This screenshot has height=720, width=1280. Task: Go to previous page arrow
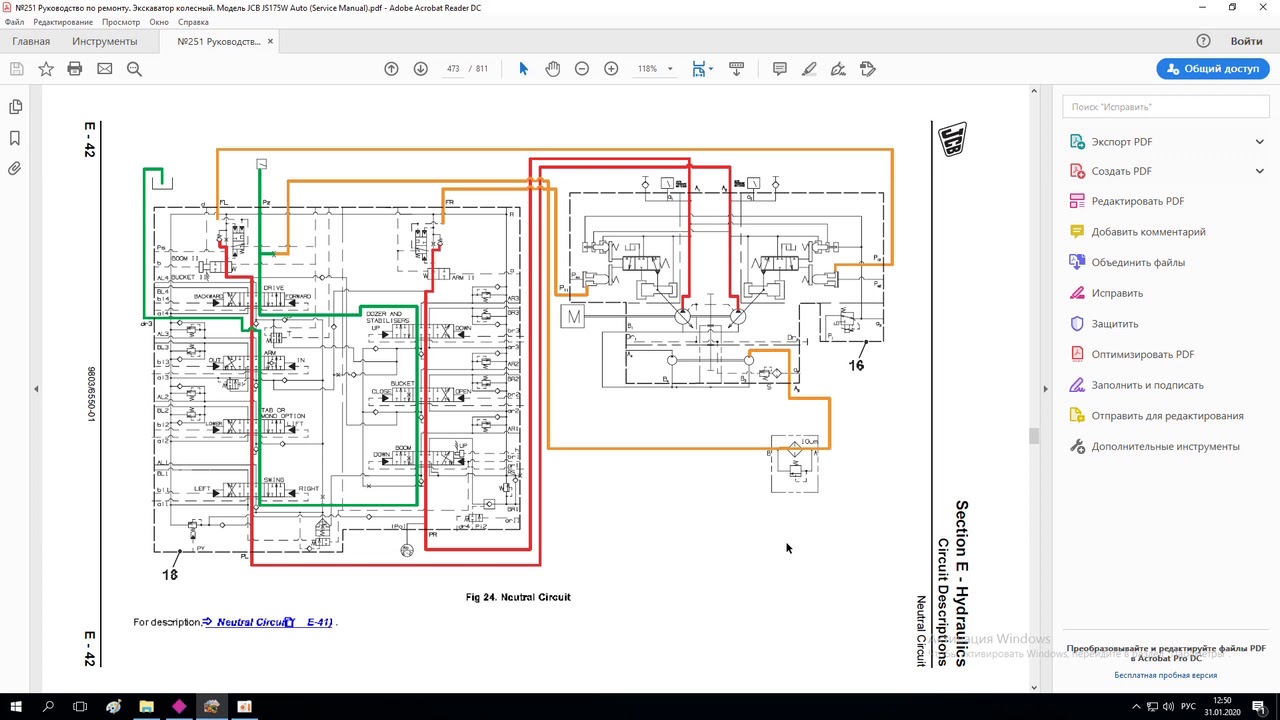tap(391, 69)
